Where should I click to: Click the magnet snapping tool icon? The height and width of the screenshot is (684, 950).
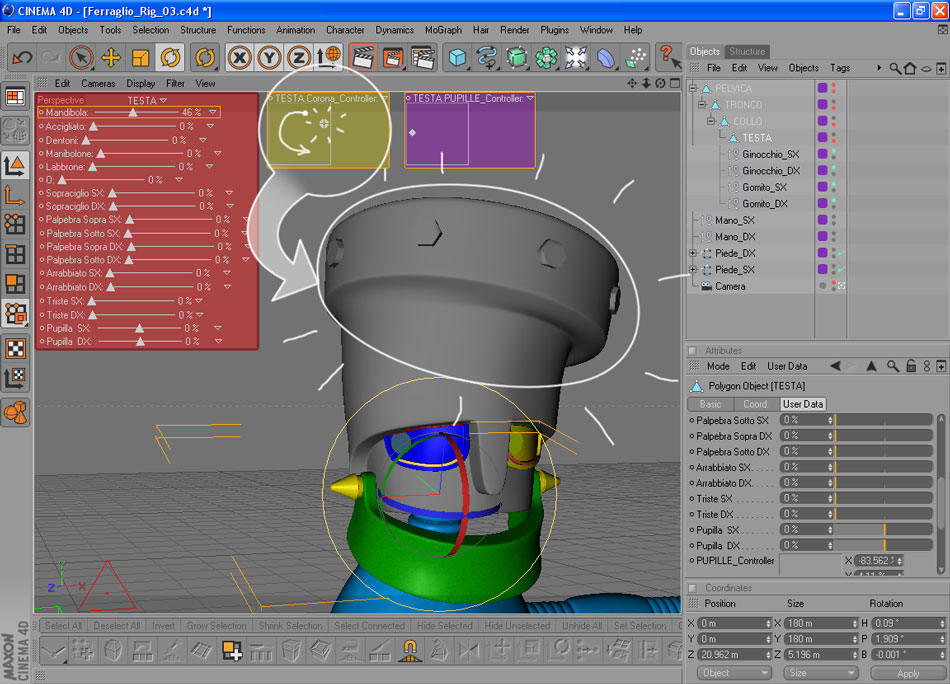click(x=410, y=651)
